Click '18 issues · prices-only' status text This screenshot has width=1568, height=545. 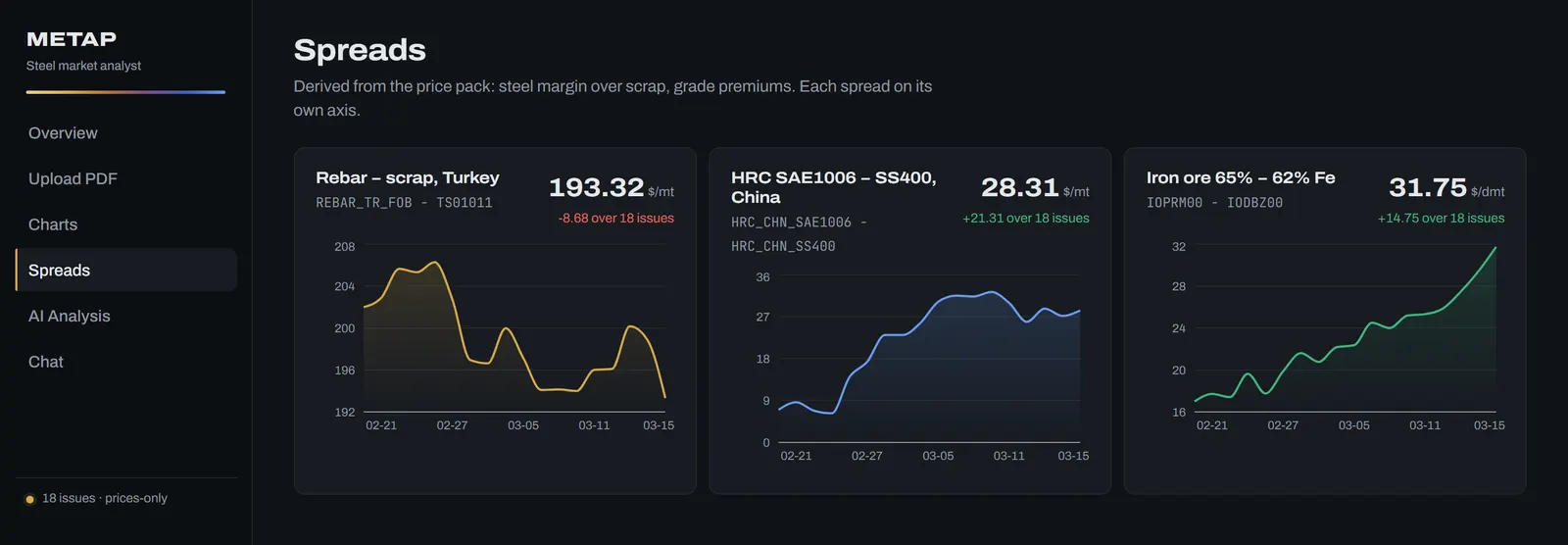(105, 498)
